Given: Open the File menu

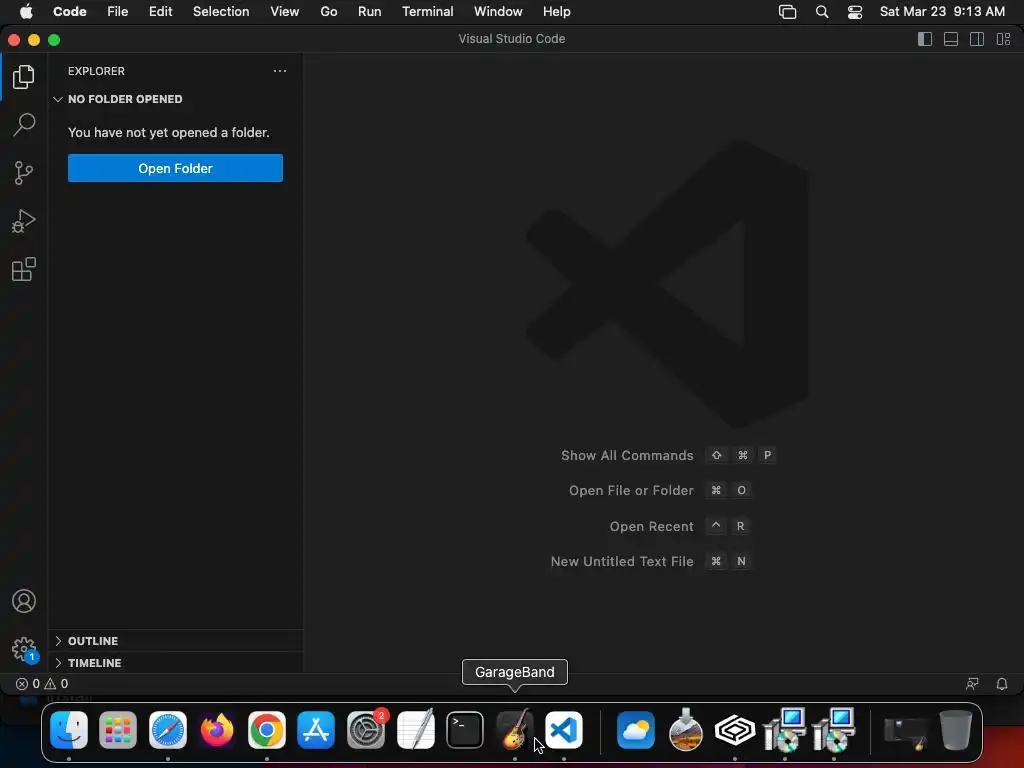Looking at the screenshot, I should [118, 12].
